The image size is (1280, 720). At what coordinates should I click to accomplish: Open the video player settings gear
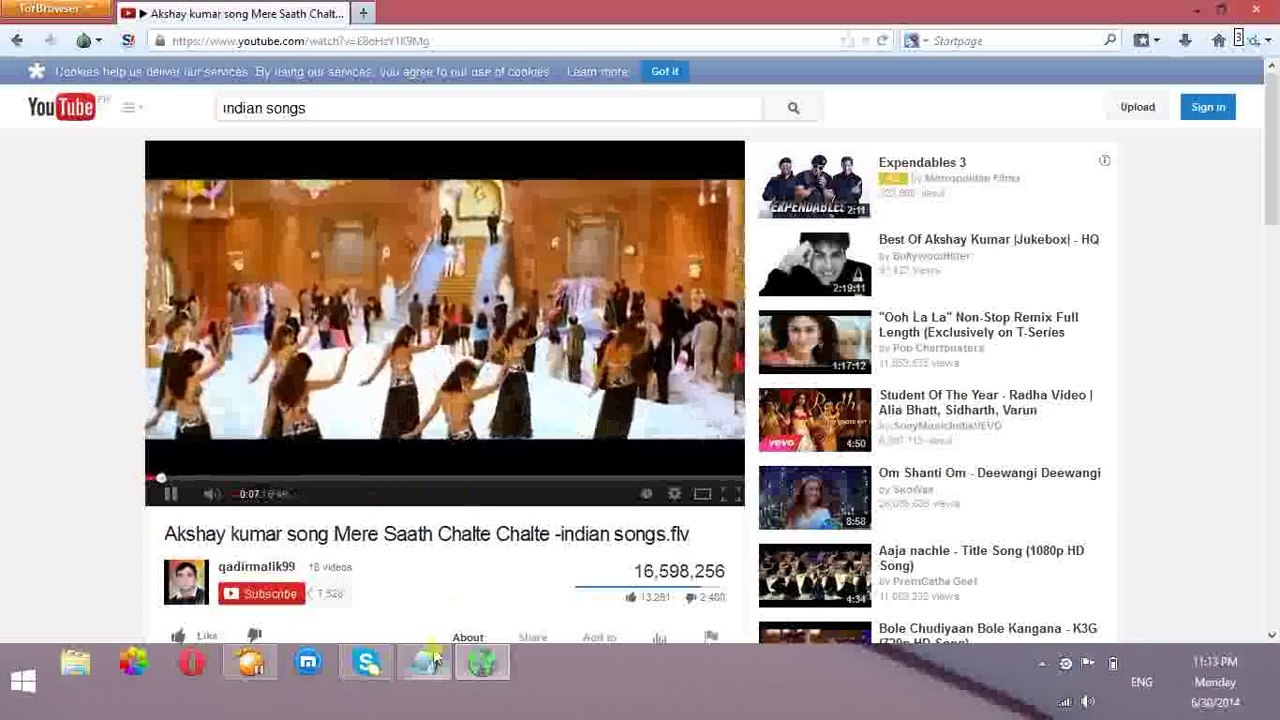674,493
